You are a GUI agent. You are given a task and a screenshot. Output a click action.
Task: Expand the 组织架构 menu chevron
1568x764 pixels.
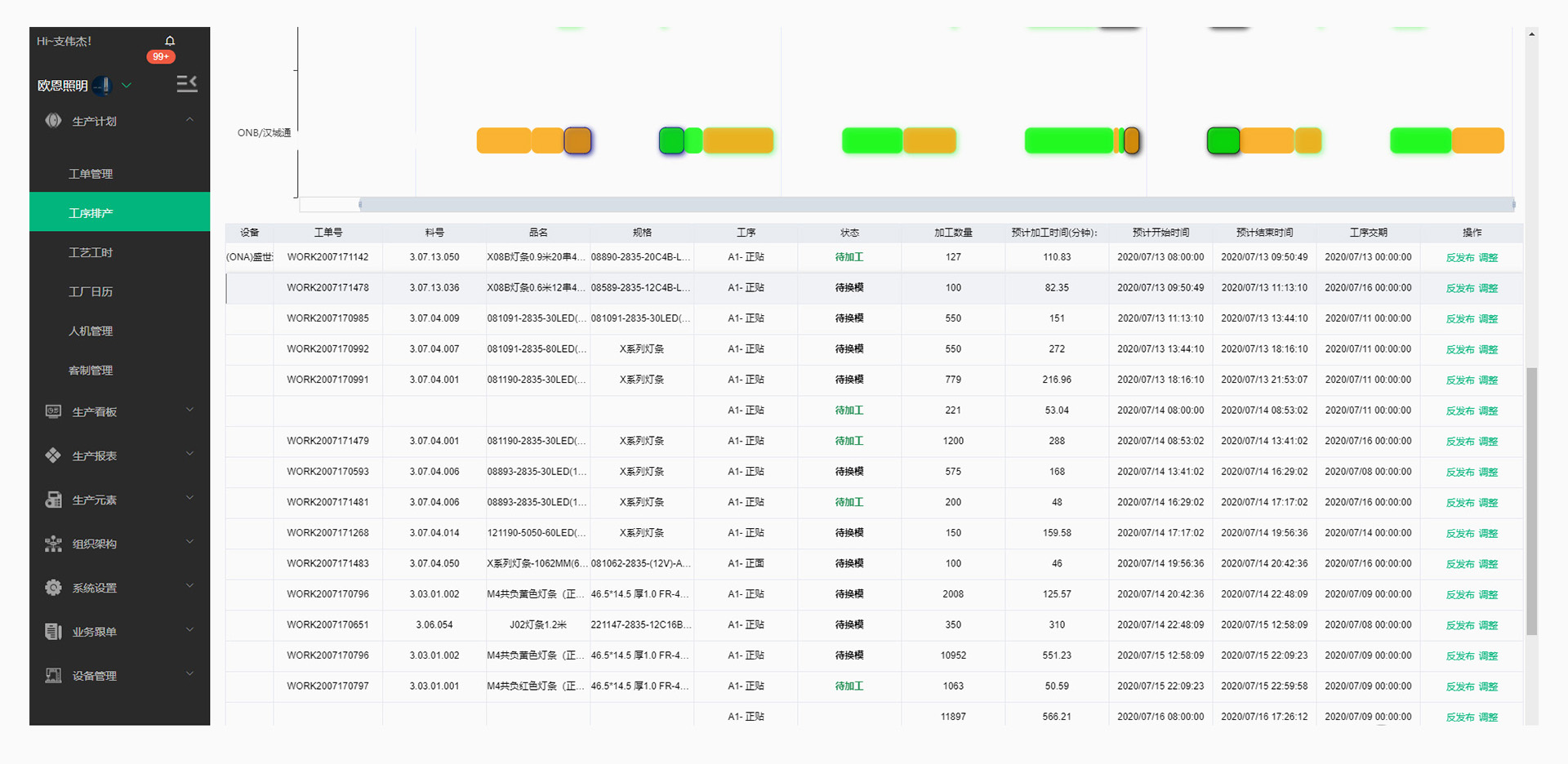189,542
